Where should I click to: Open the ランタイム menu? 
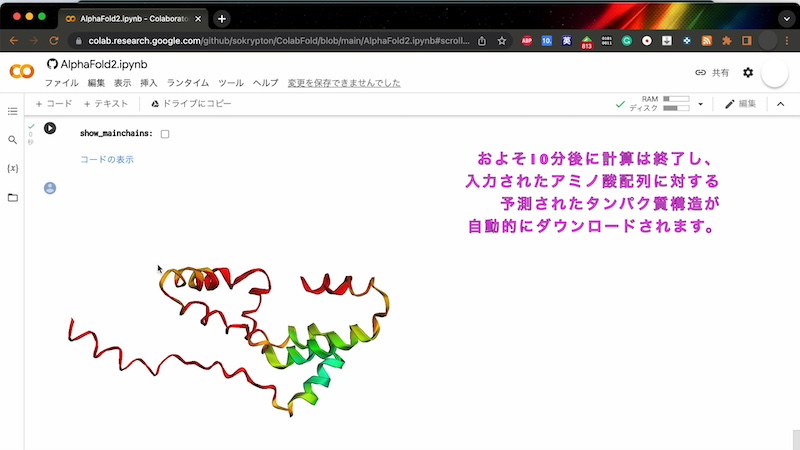(187, 83)
